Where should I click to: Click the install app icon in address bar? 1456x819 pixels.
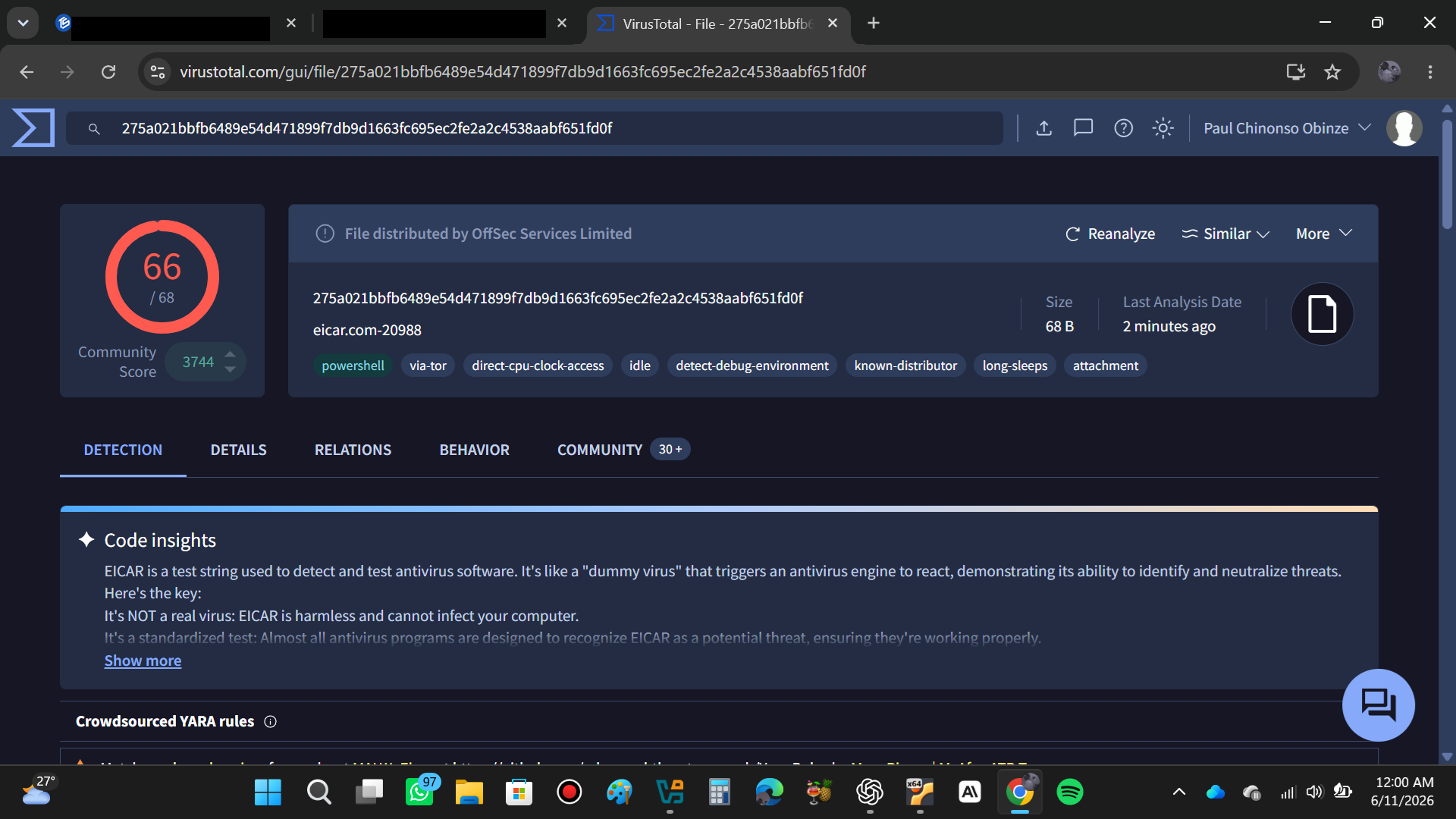pyautogui.click(x=1295, y=71)
